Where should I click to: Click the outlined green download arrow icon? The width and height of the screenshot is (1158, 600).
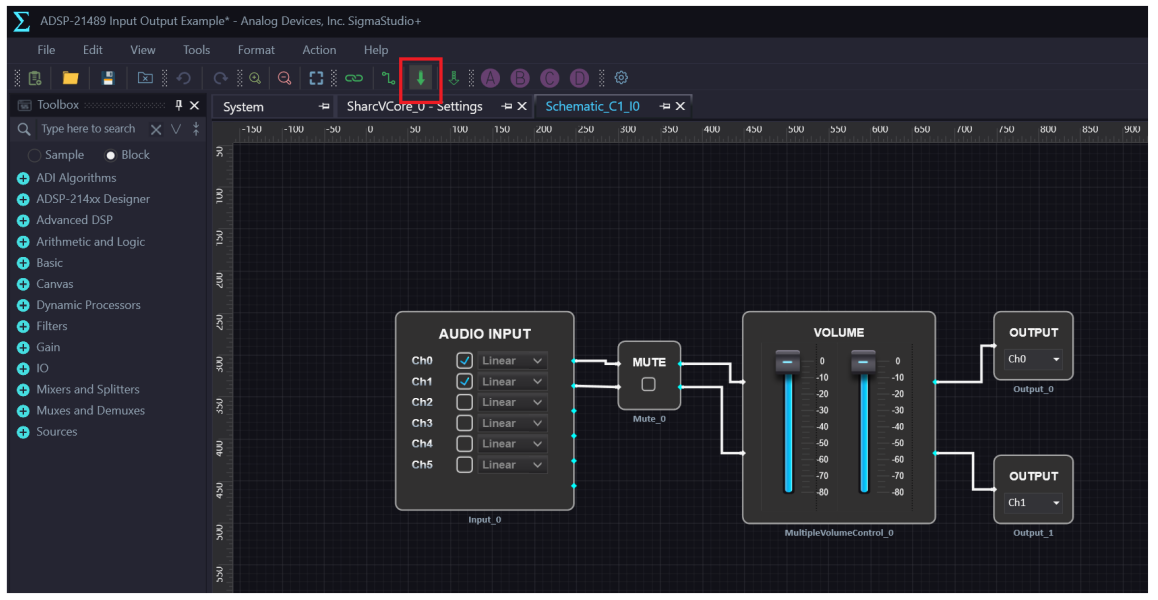coord(454,78)
